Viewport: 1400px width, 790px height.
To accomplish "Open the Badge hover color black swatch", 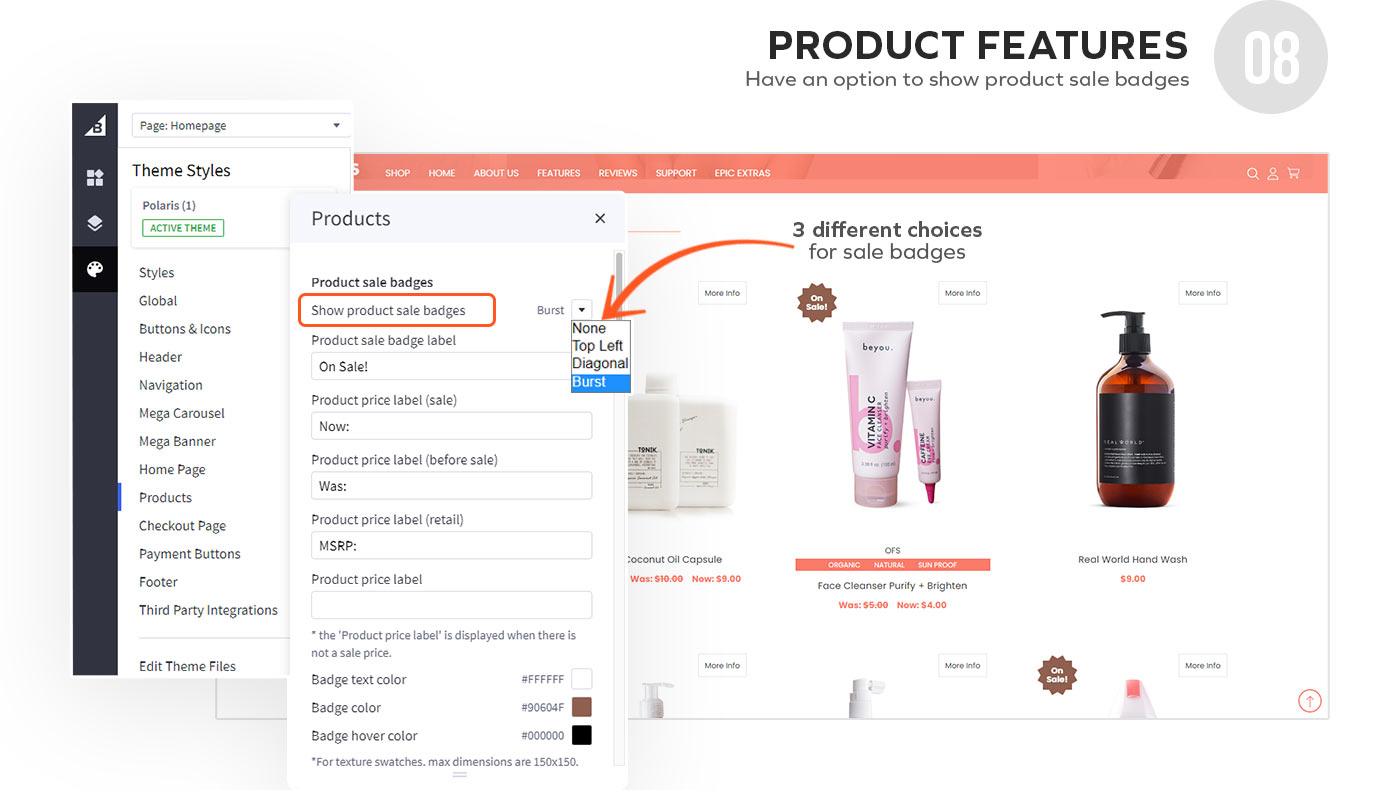I will click(582, 736).
